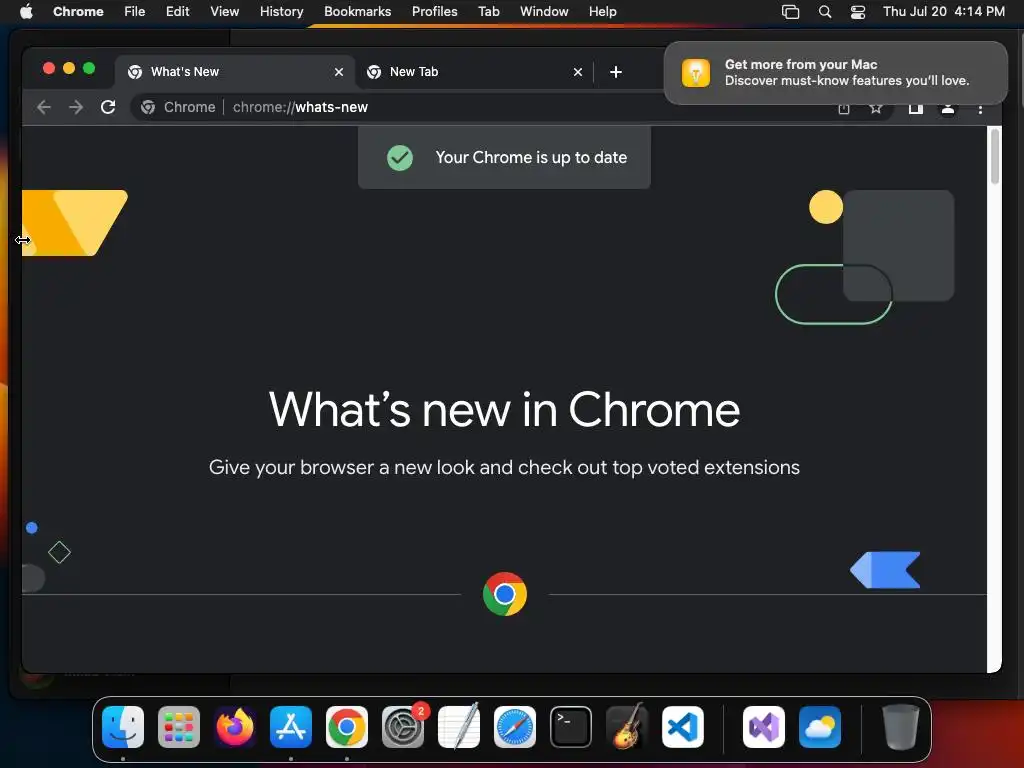Open the Edit menu
The width and height of the screenshot is (1024, 768).
(x=178, y=12)
